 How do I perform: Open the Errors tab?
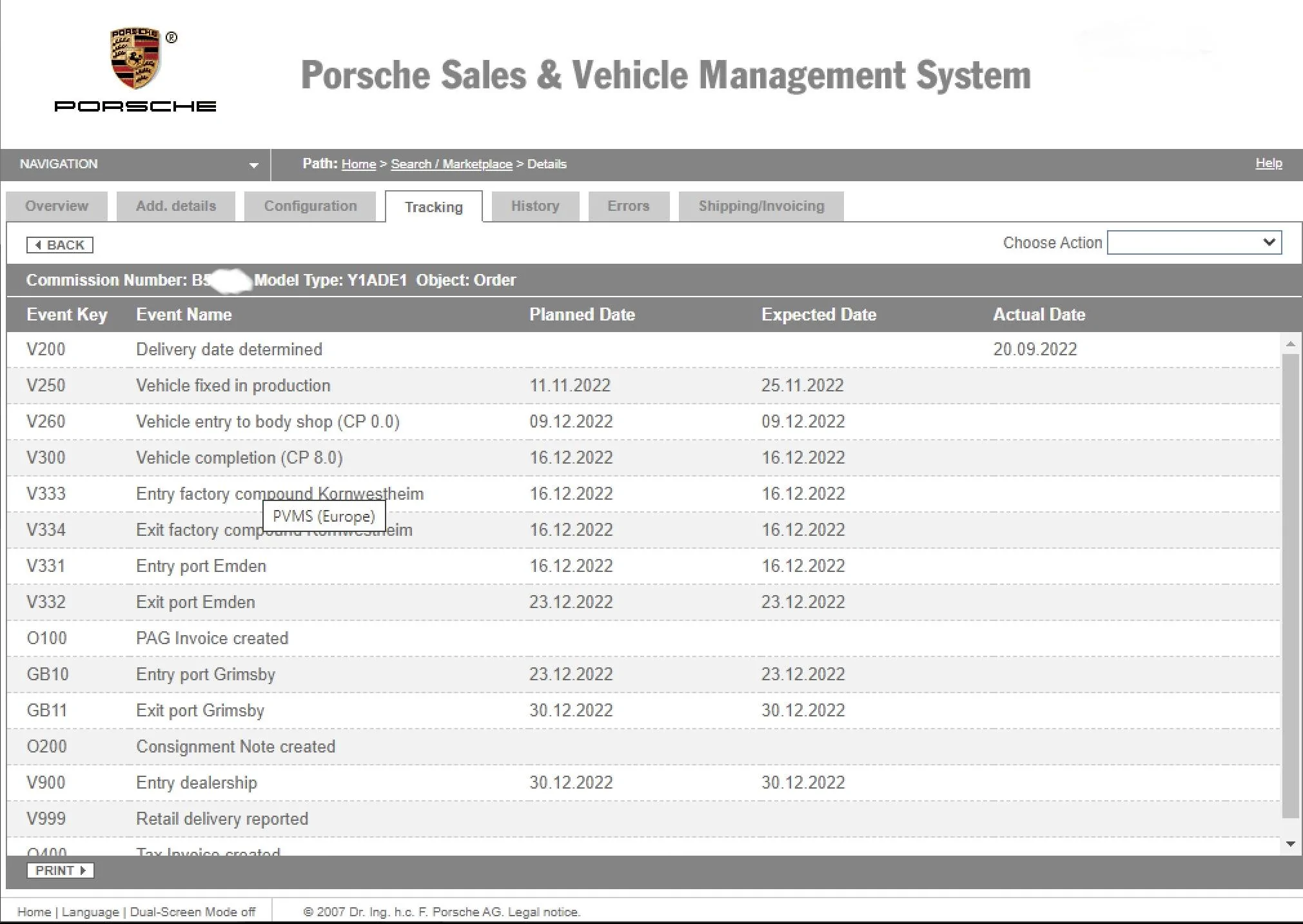pyautogui.click(x=629, y=206)
